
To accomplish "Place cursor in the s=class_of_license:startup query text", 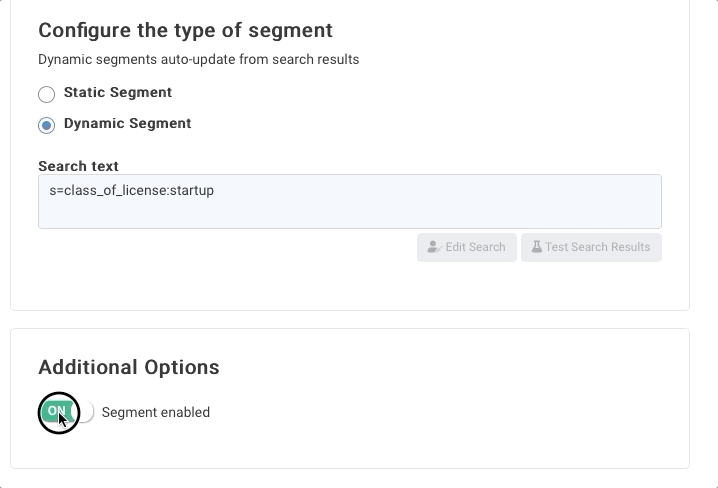I will pyautogui.click(x=131, y=190).
